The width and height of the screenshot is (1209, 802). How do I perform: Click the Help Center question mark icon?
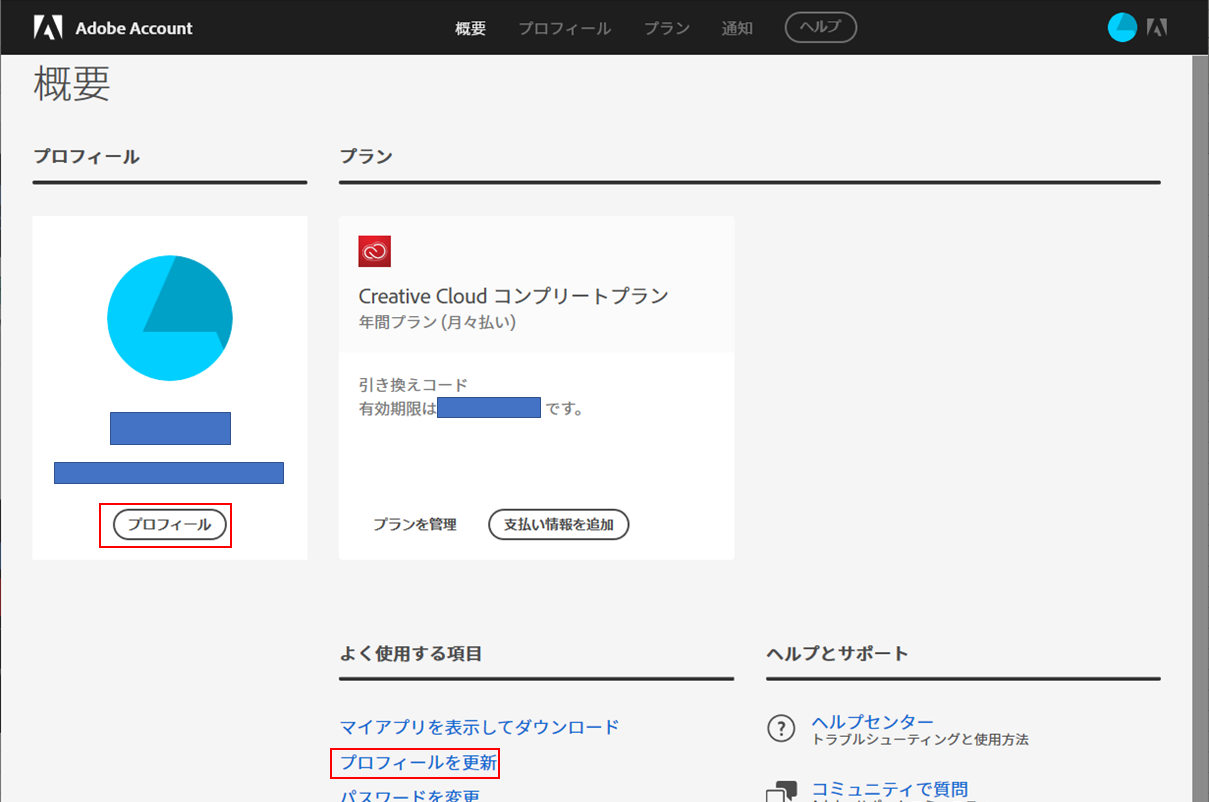(781, 729)
